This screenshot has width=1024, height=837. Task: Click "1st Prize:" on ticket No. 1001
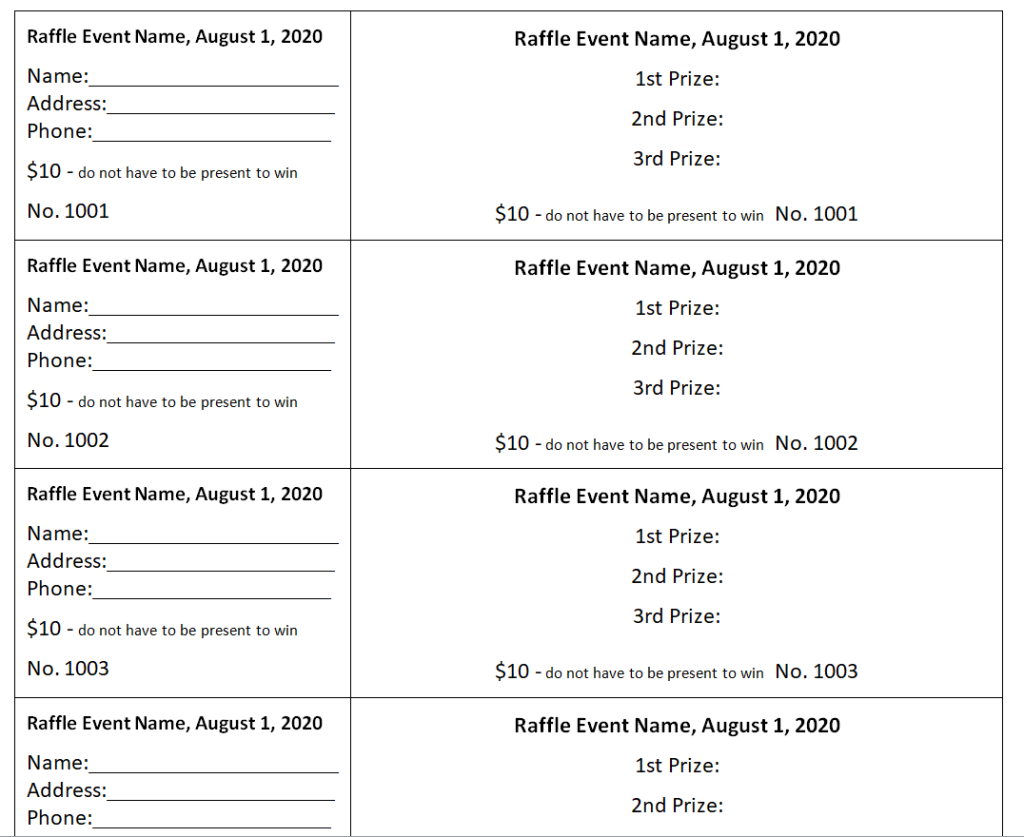tap(677, 79)
